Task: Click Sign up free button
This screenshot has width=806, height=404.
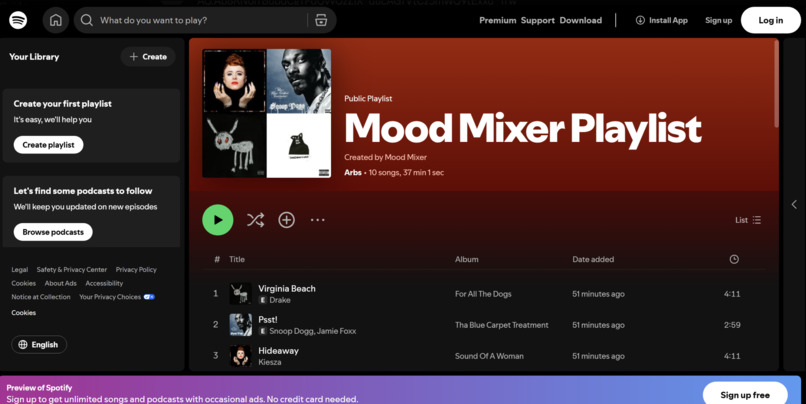Action: [x=745, y=395]
